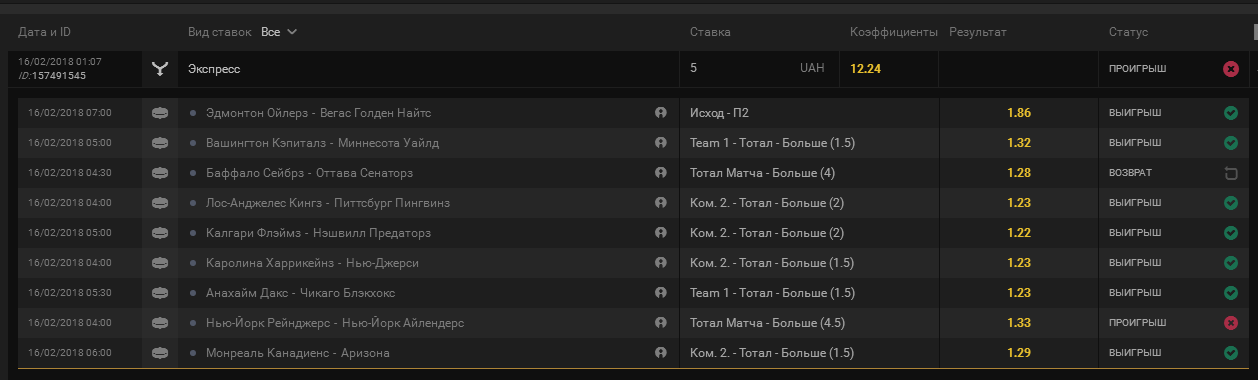Click the red loss icon for Экспресс bet
Viewport: 1258px width, 380px height.
tap(1231, 69)
